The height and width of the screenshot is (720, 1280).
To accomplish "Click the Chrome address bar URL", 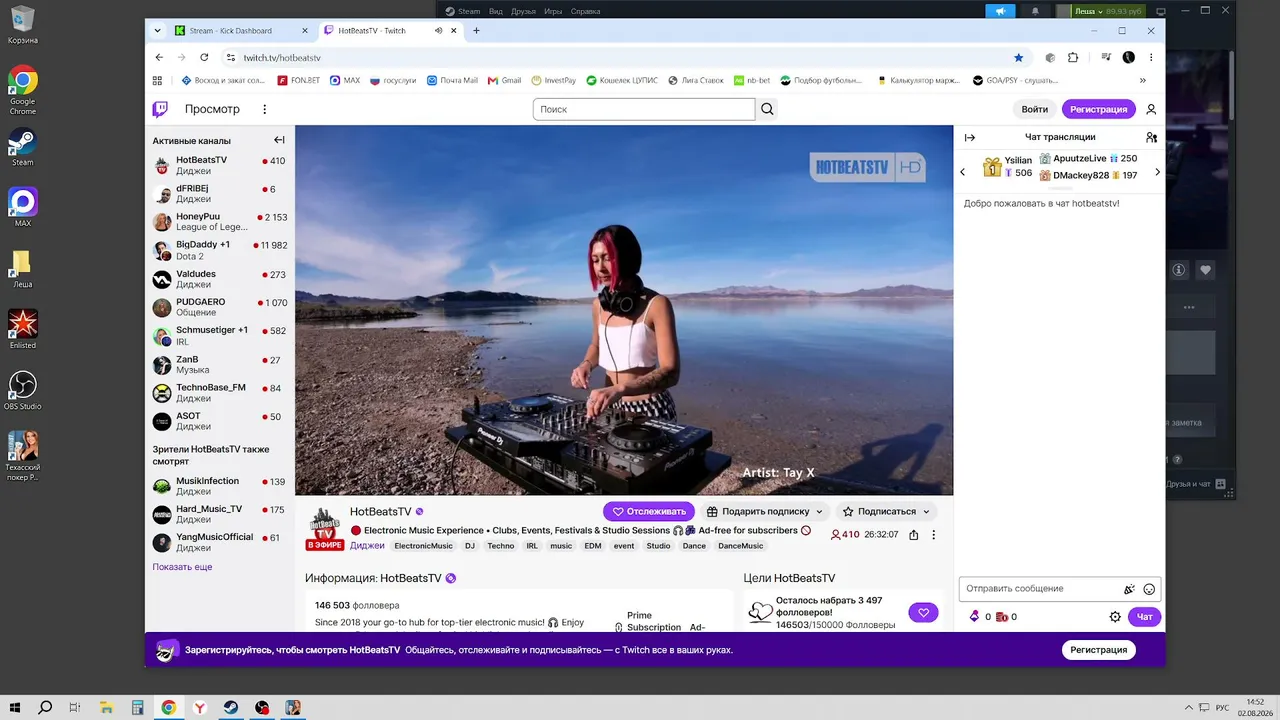I will coord(282,58).
